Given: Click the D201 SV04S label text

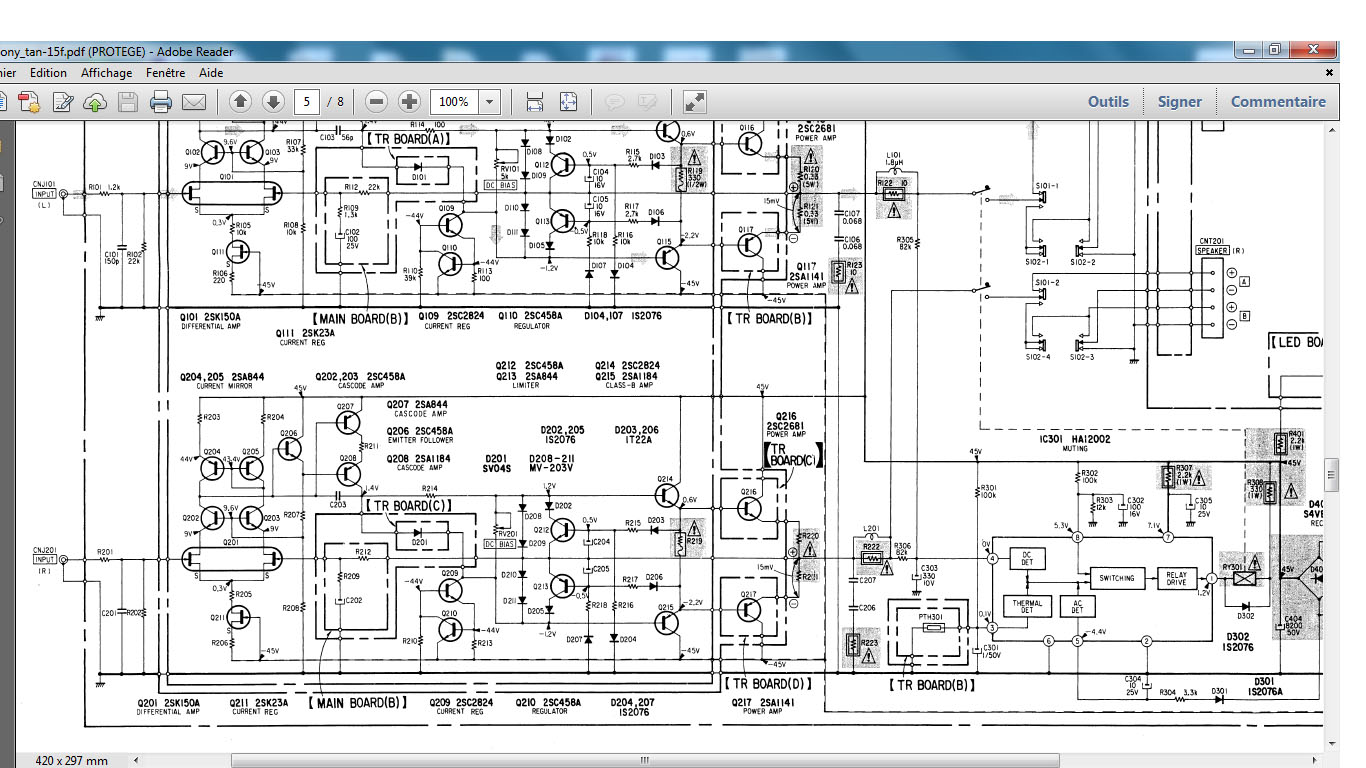Looking at the screenshot, I should click(x=497, y=462).
